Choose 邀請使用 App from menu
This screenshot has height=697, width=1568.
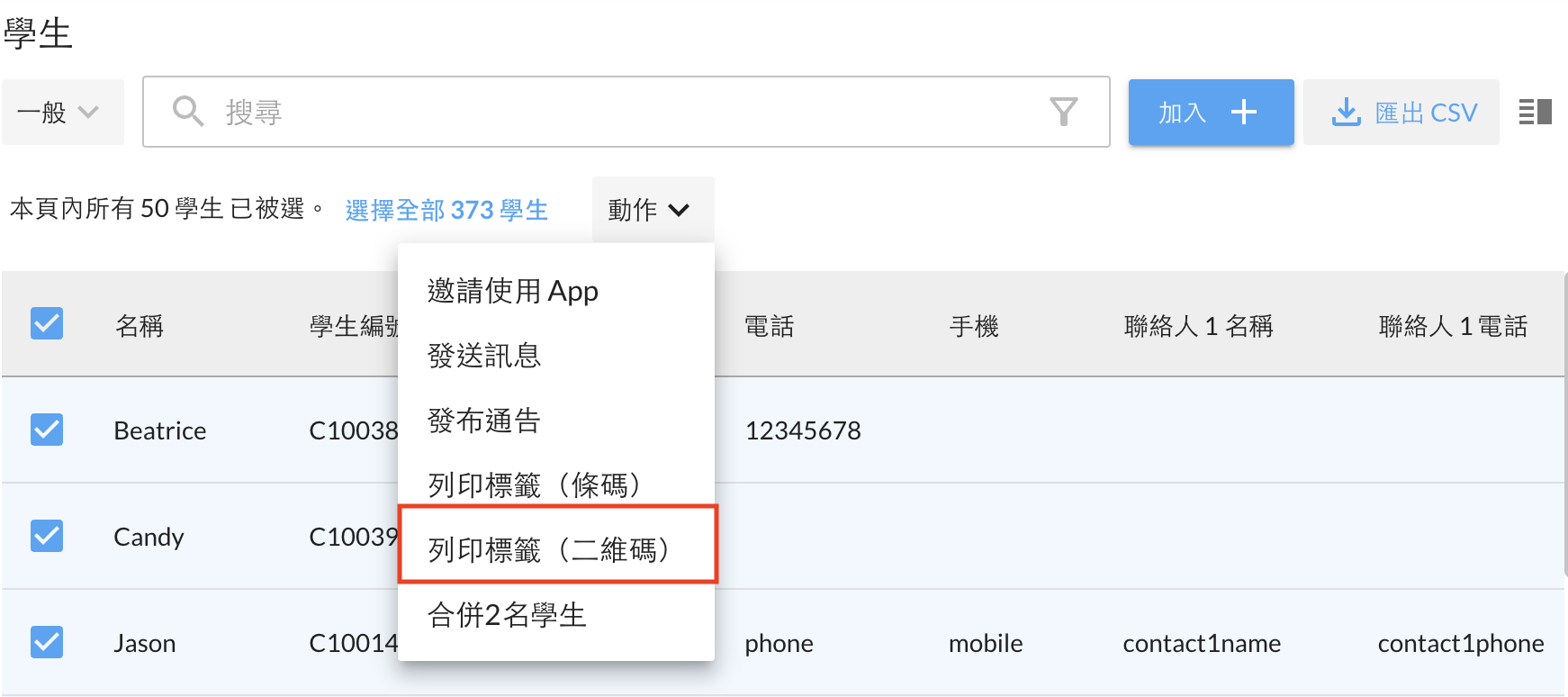point(512,291)
